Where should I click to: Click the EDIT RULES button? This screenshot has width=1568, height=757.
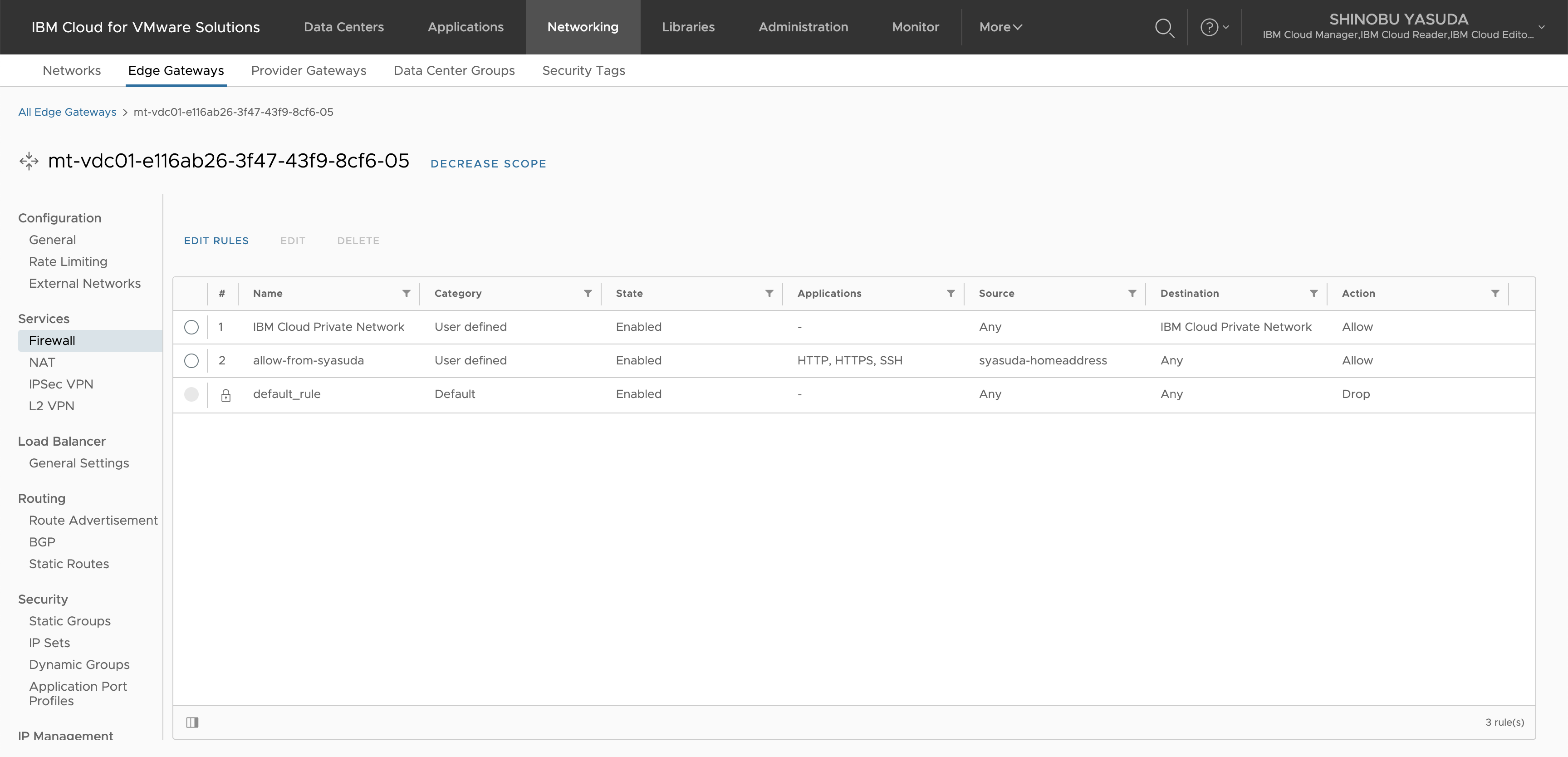tap(216, 241)
